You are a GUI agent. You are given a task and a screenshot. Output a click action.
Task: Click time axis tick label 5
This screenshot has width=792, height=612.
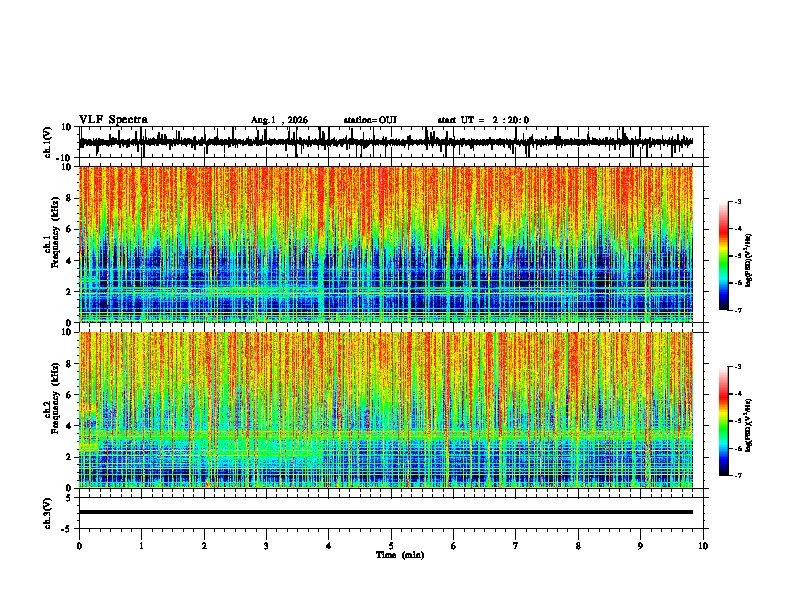[x=391, y=546]
